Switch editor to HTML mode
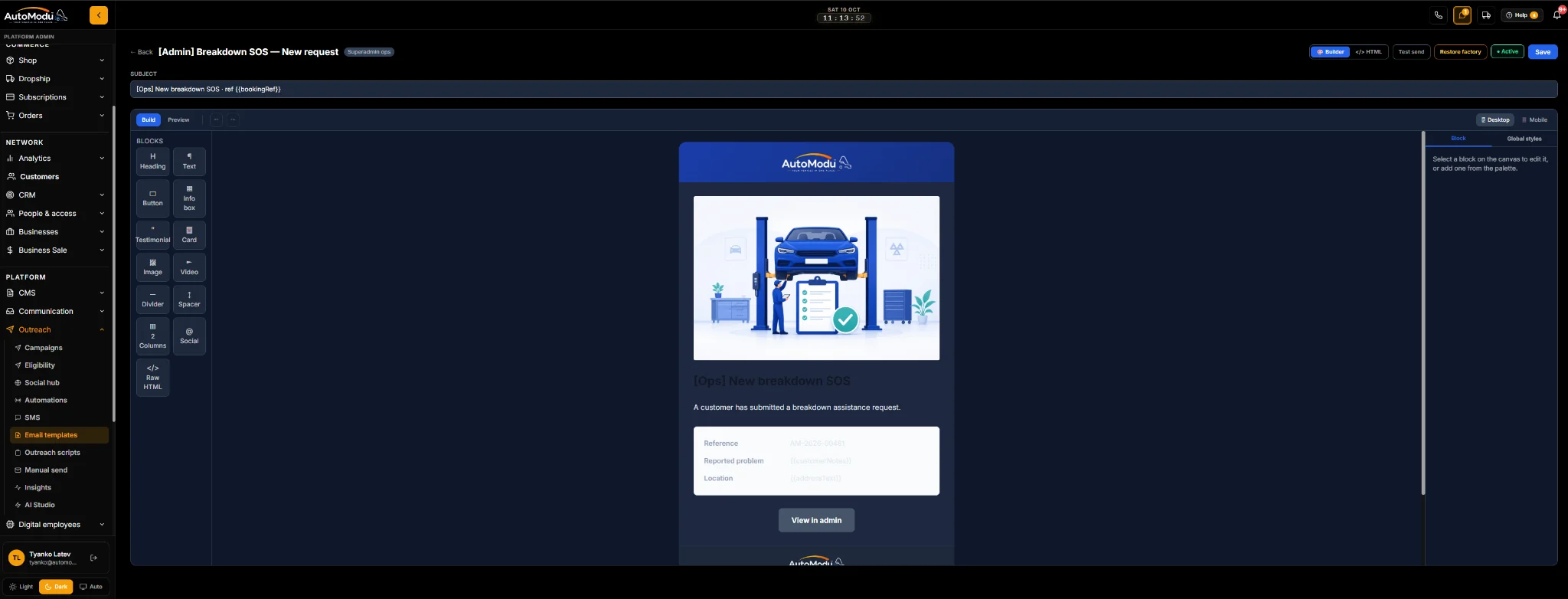The width and height of the screenshot is (1568, 599). pos(1368,52)
